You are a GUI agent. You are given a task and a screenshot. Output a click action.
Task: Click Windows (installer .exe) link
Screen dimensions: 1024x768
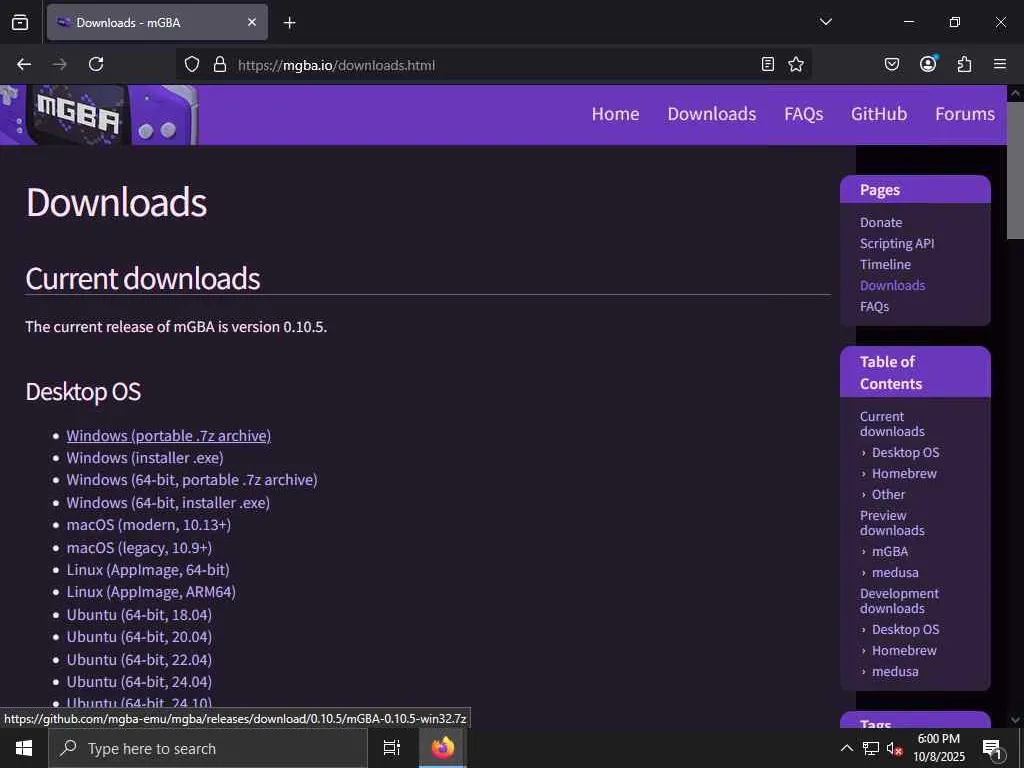click(145, 458)
